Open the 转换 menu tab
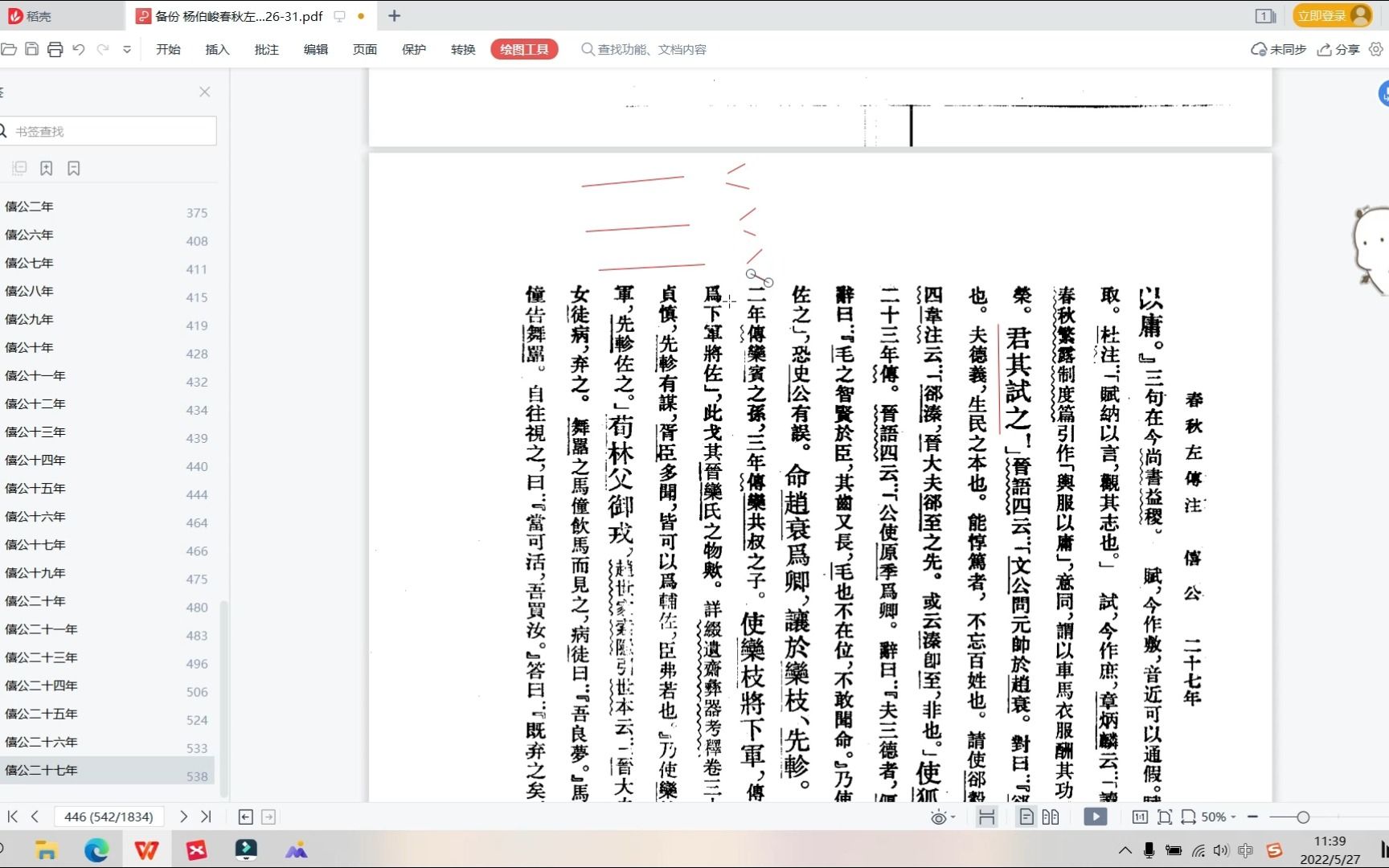 pos(462,50)
